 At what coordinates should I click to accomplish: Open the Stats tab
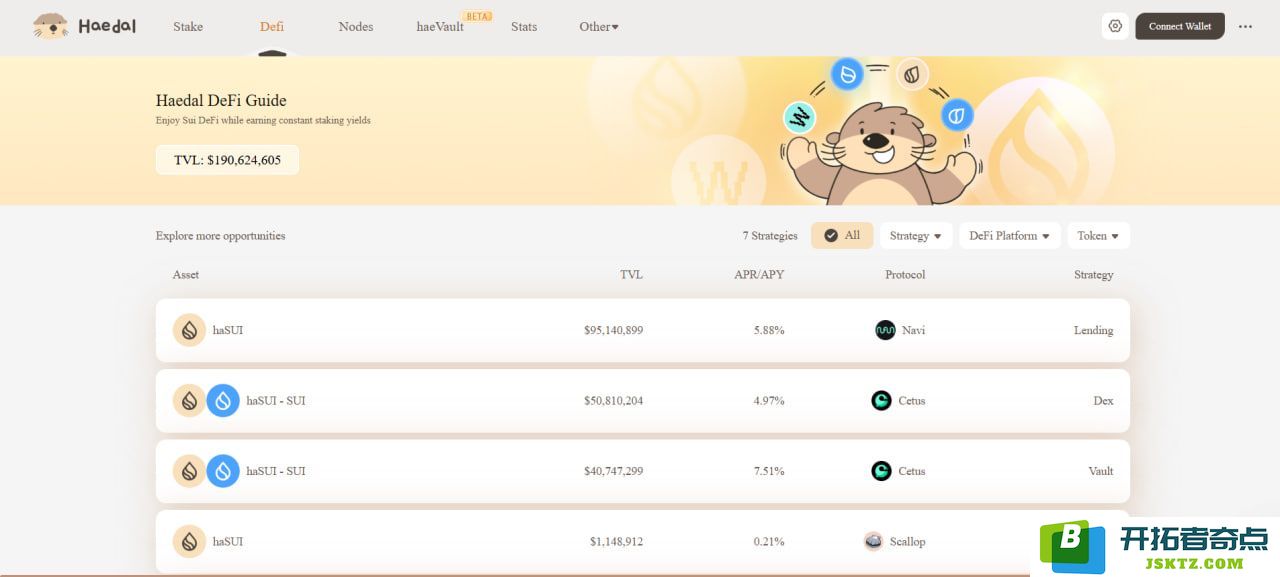click(524, 27)
